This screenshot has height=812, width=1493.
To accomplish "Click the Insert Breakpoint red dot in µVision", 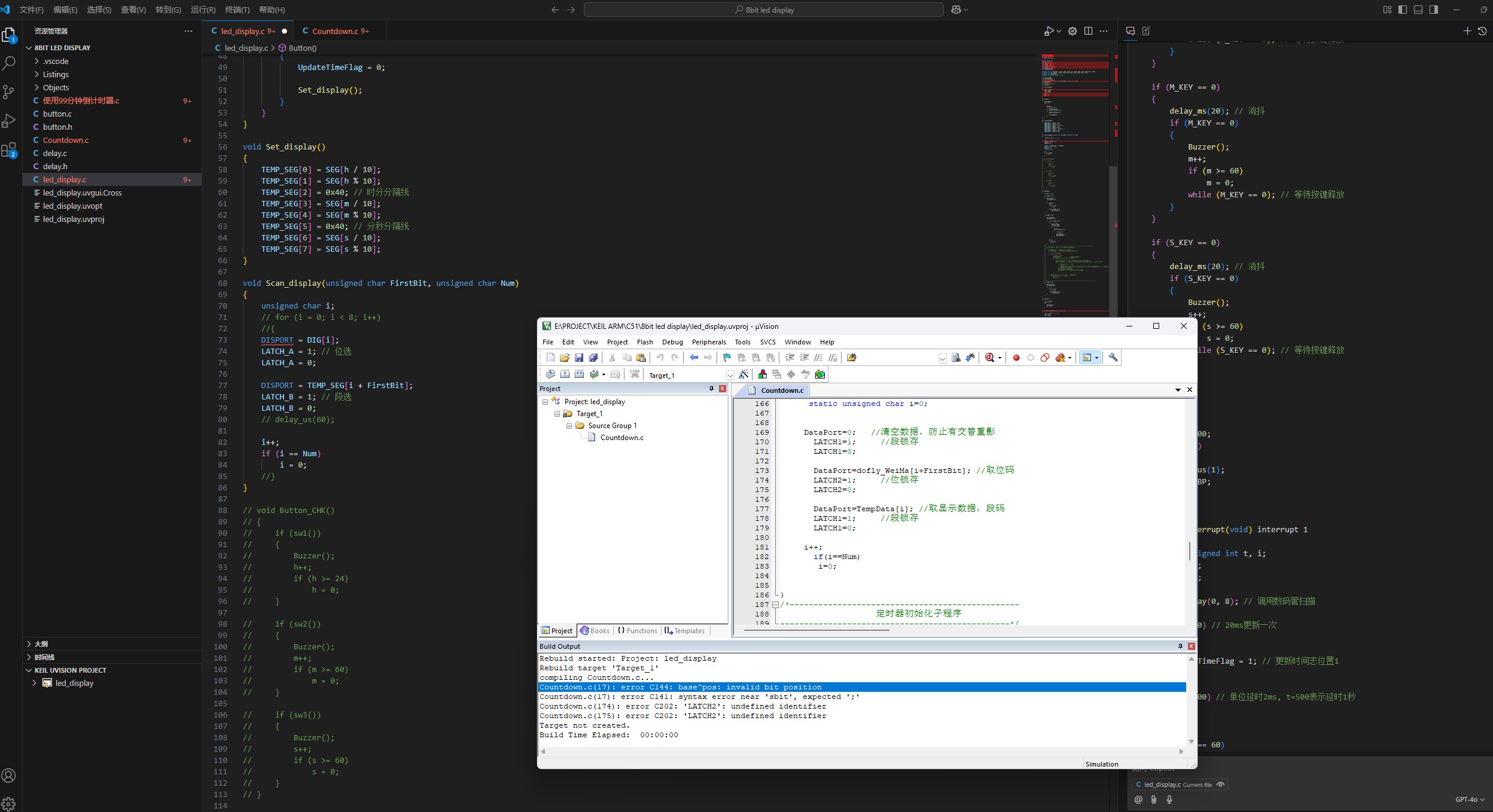I will 1016,358.
